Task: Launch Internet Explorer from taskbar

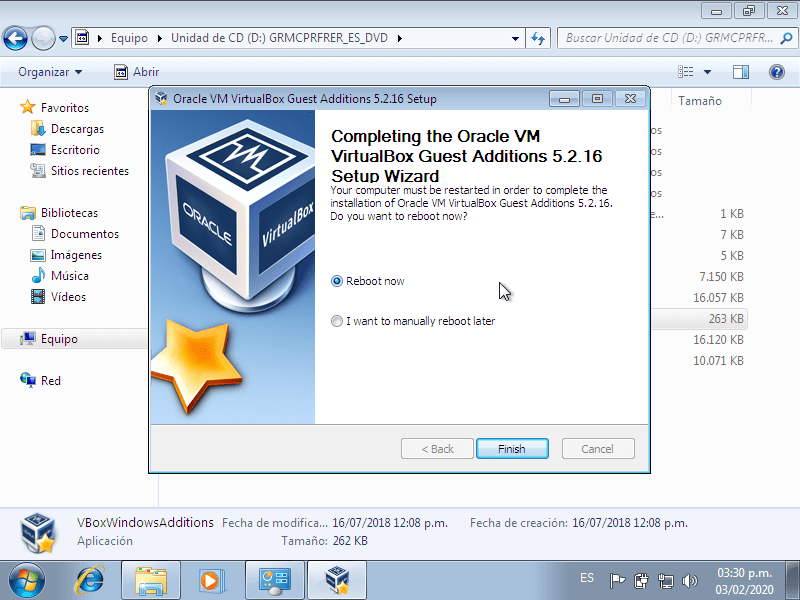Action: [90, 579]
